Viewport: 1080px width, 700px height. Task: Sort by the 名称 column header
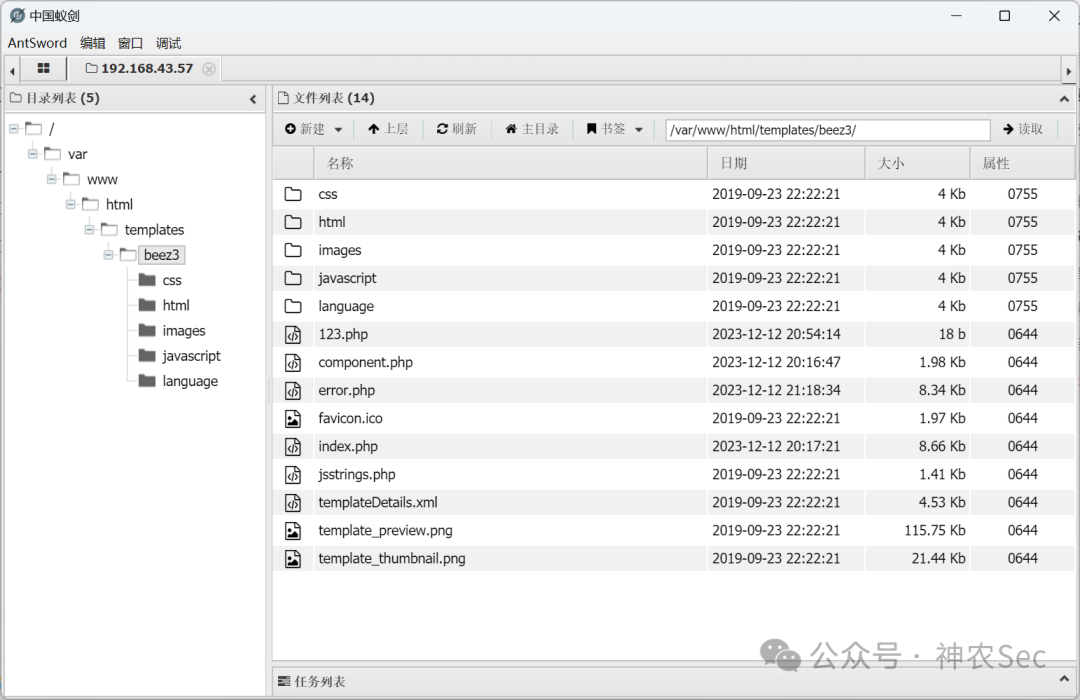(x=510, y=163)
